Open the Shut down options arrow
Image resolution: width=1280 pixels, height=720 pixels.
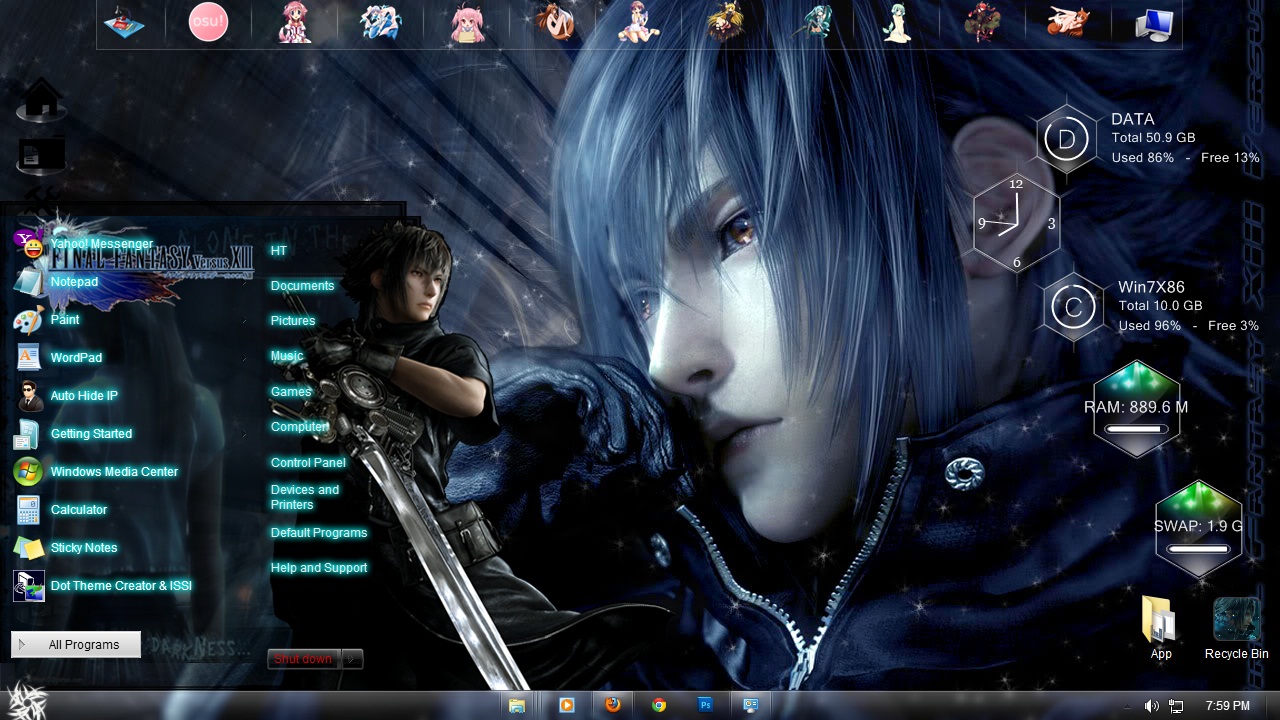point(352,658)
